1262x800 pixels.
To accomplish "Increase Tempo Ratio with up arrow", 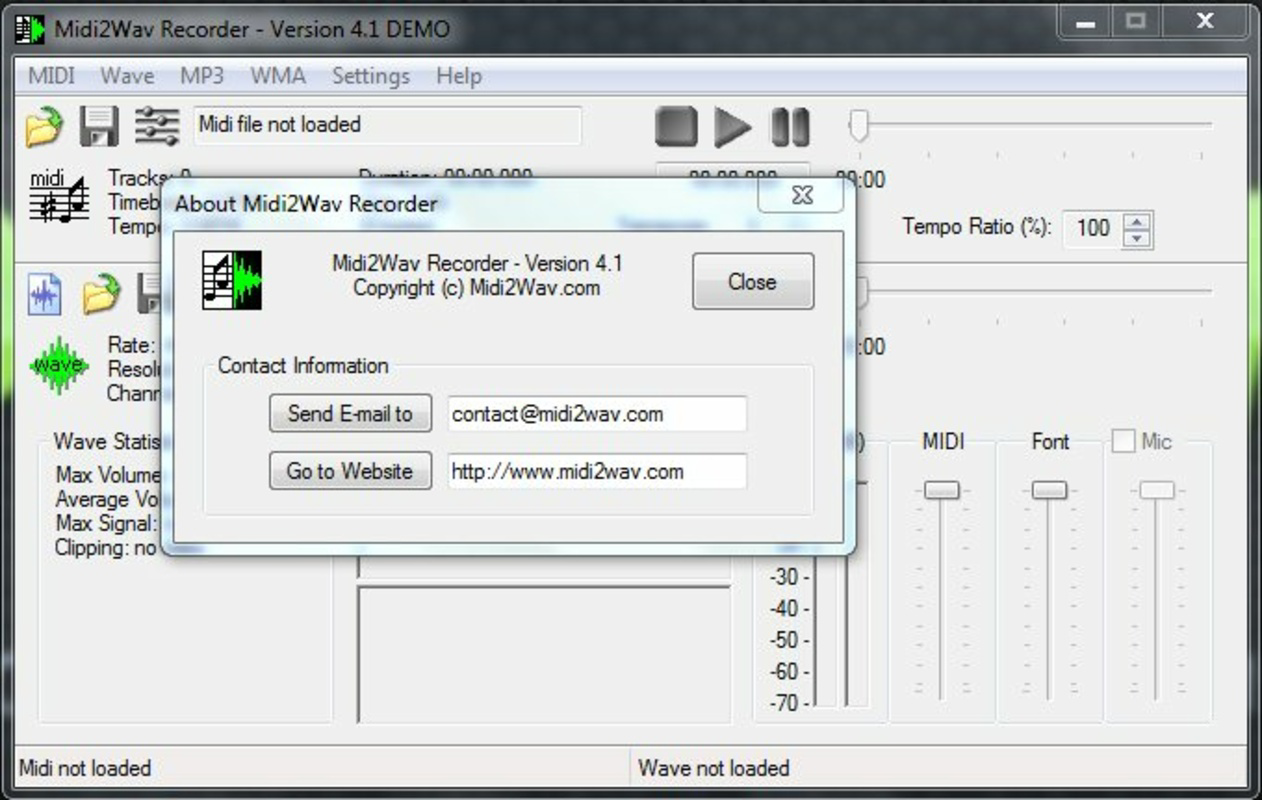I will (1137, 221).
